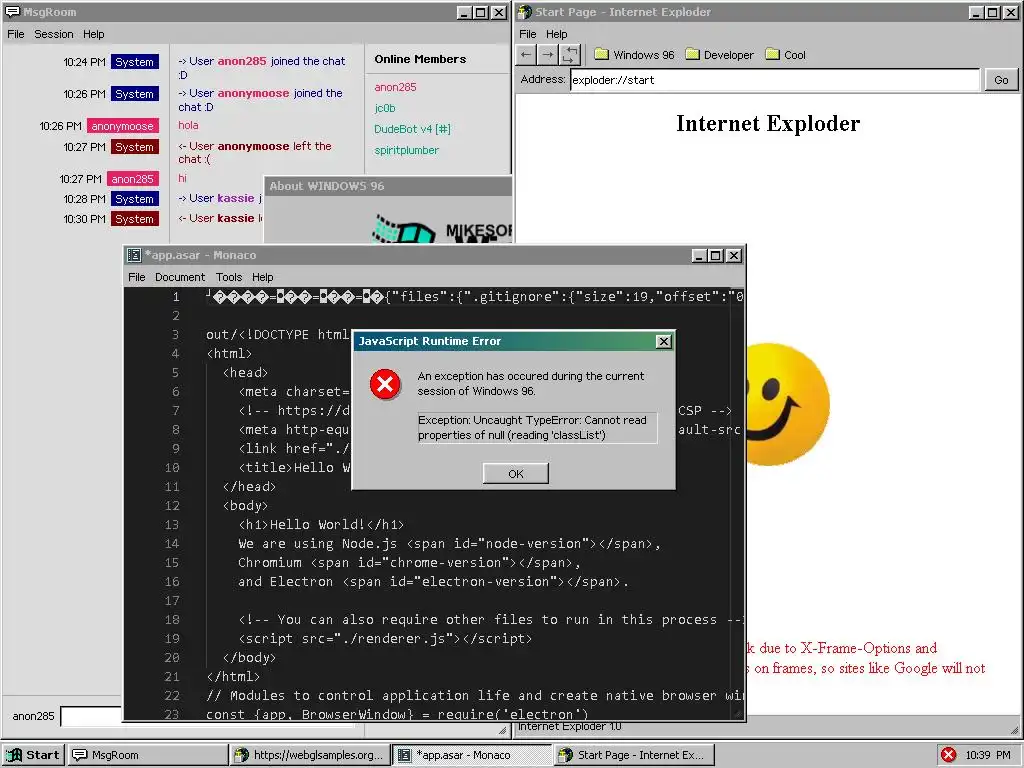Click the taskbar clock showing 10:39 PM
Screen dimensions: 1024x768
(x=987, y=755)
